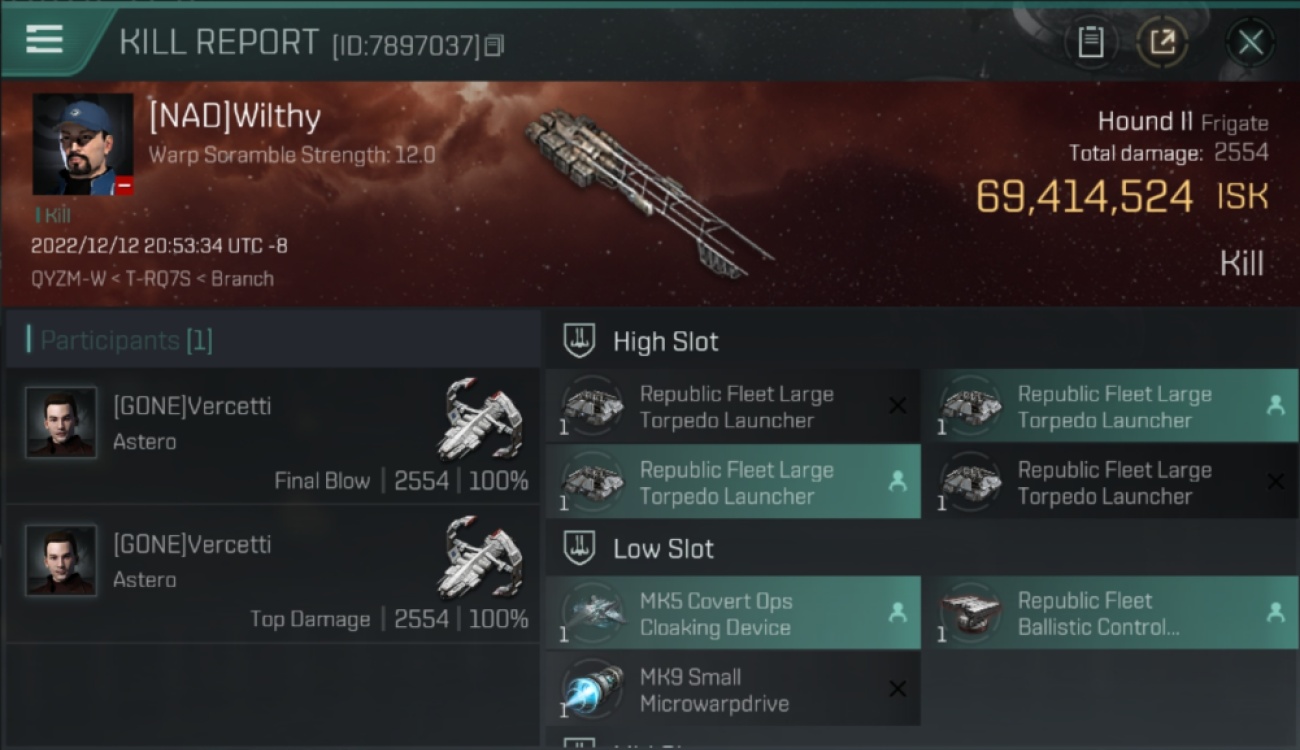
Task: Open Wilthy's pilot portrait
Action: coord(83,145)
